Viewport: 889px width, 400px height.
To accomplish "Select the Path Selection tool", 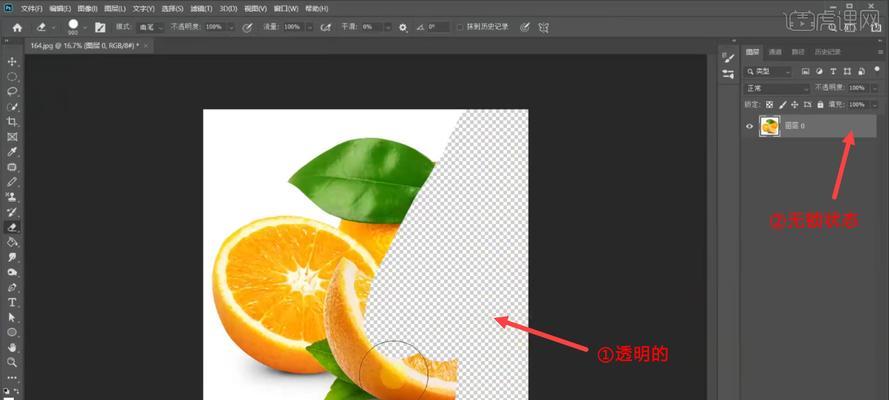I will 12,318.
